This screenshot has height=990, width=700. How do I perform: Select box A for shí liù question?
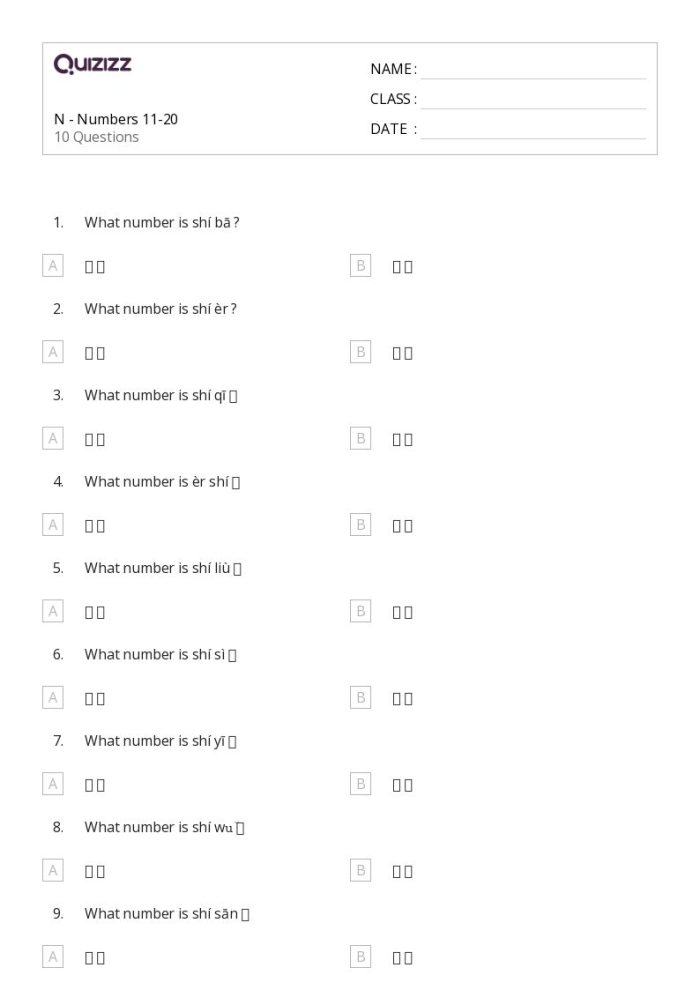53,611
